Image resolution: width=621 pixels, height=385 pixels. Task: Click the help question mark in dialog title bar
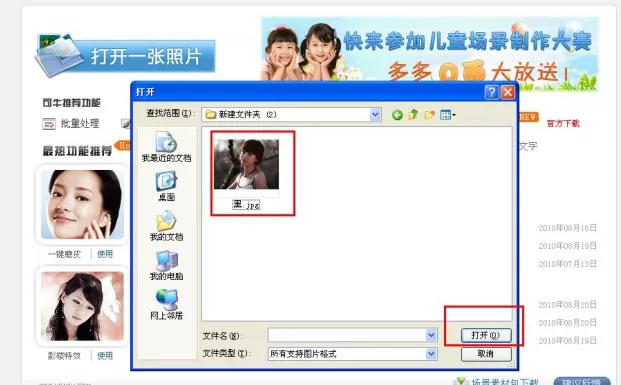pyautogui.click(x=491, y=92)
